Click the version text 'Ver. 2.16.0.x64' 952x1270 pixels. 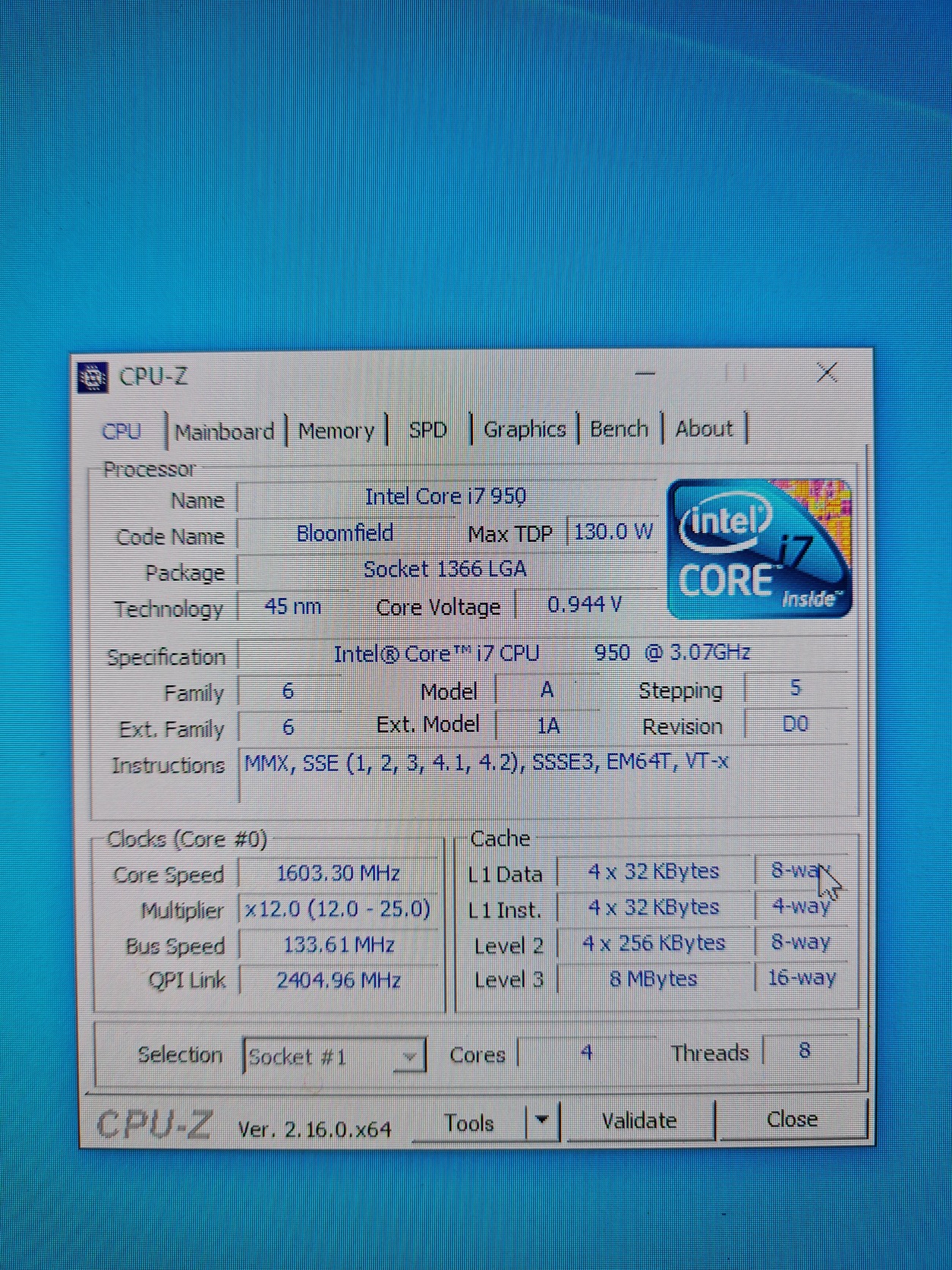(315, 1129)
